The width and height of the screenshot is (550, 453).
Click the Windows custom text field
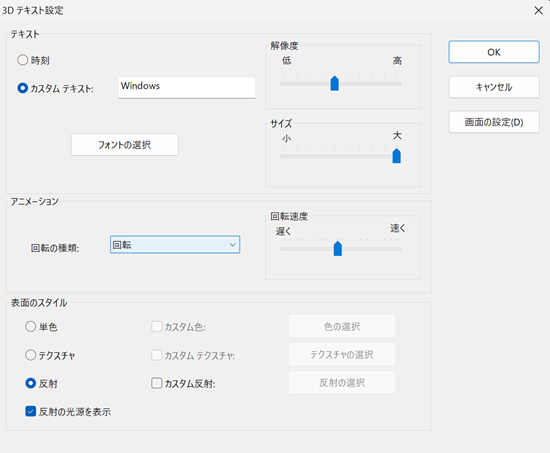pos(187,88)
